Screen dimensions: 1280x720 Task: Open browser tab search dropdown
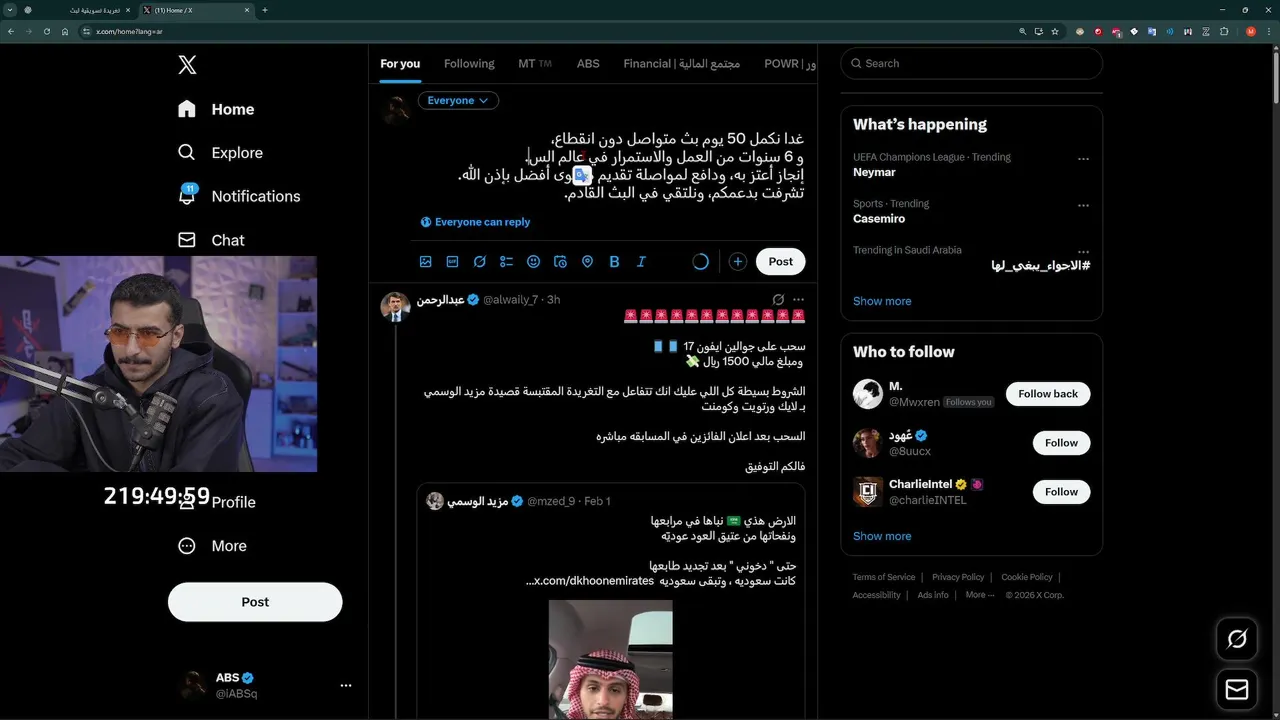(x=9, y=10)
